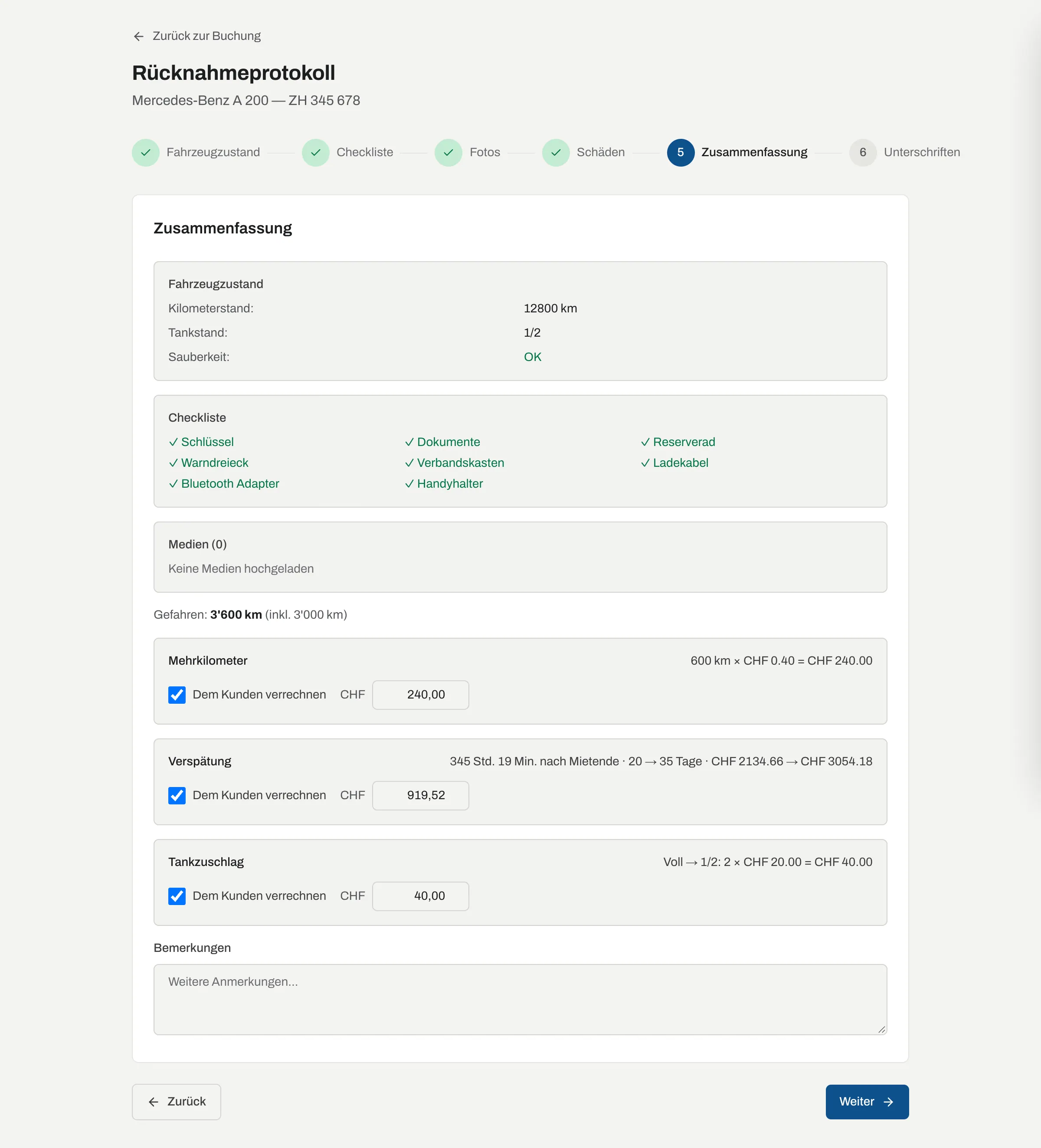
Task: Click the green checkmark circle for Fotos step
Action: pyautogui.click(x=448, y=153)
